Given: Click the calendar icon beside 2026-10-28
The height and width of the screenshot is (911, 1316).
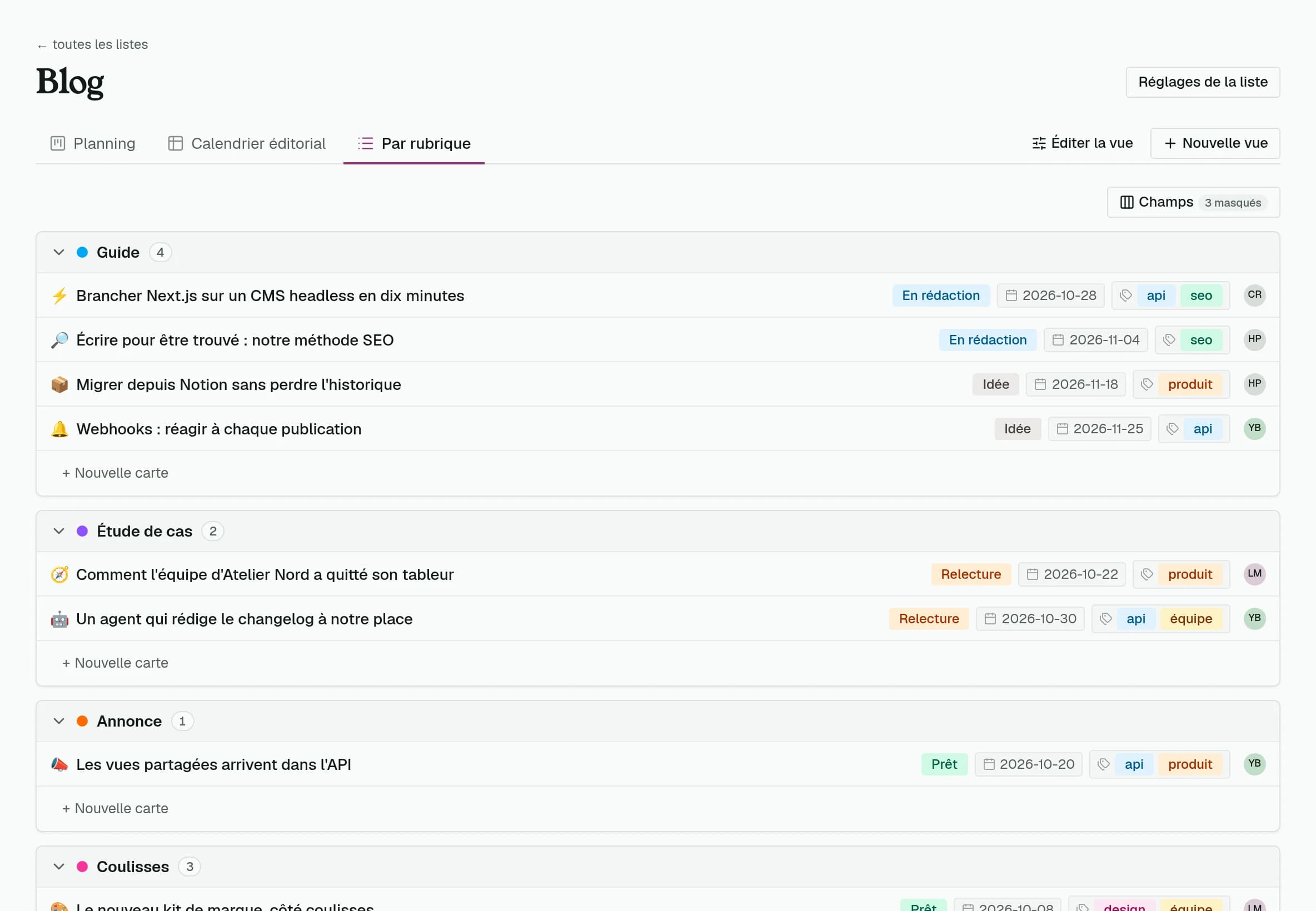Looking at the screenshot, I should (x=1011, y=296).
